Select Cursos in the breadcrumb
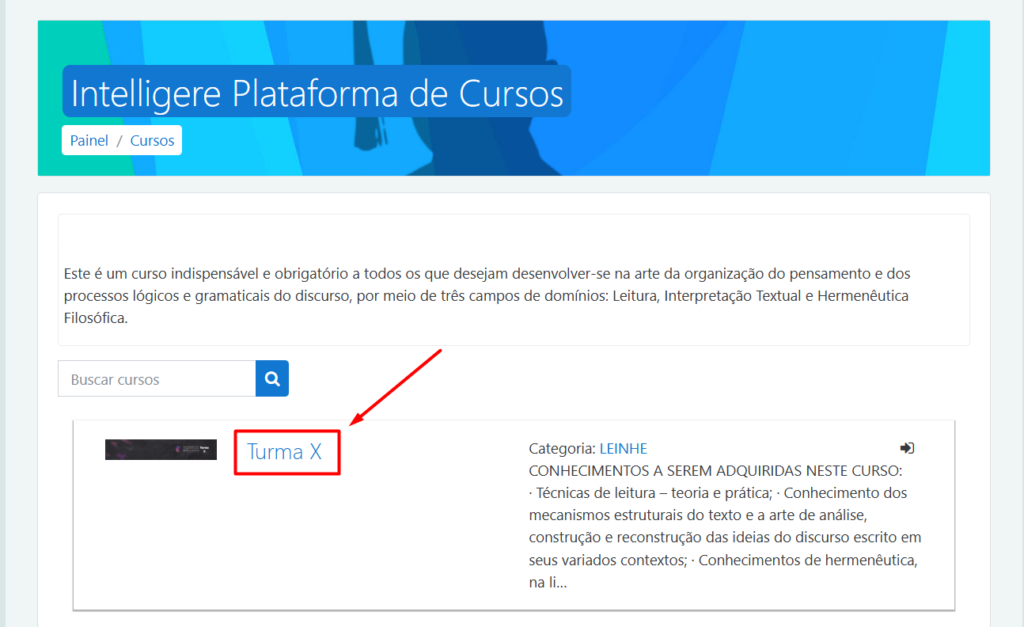Viewport: 1024px width, 627px height. 152,141
